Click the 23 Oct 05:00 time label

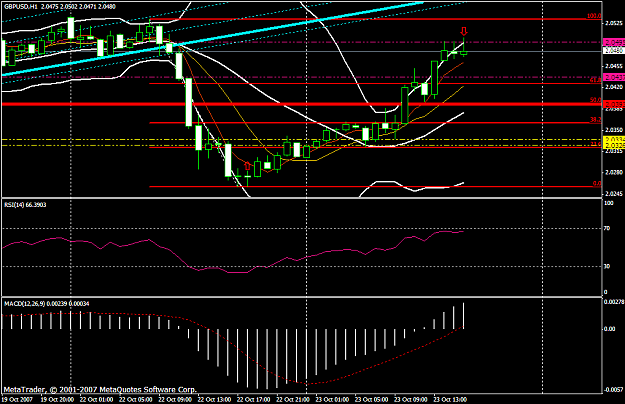point(371,399)
